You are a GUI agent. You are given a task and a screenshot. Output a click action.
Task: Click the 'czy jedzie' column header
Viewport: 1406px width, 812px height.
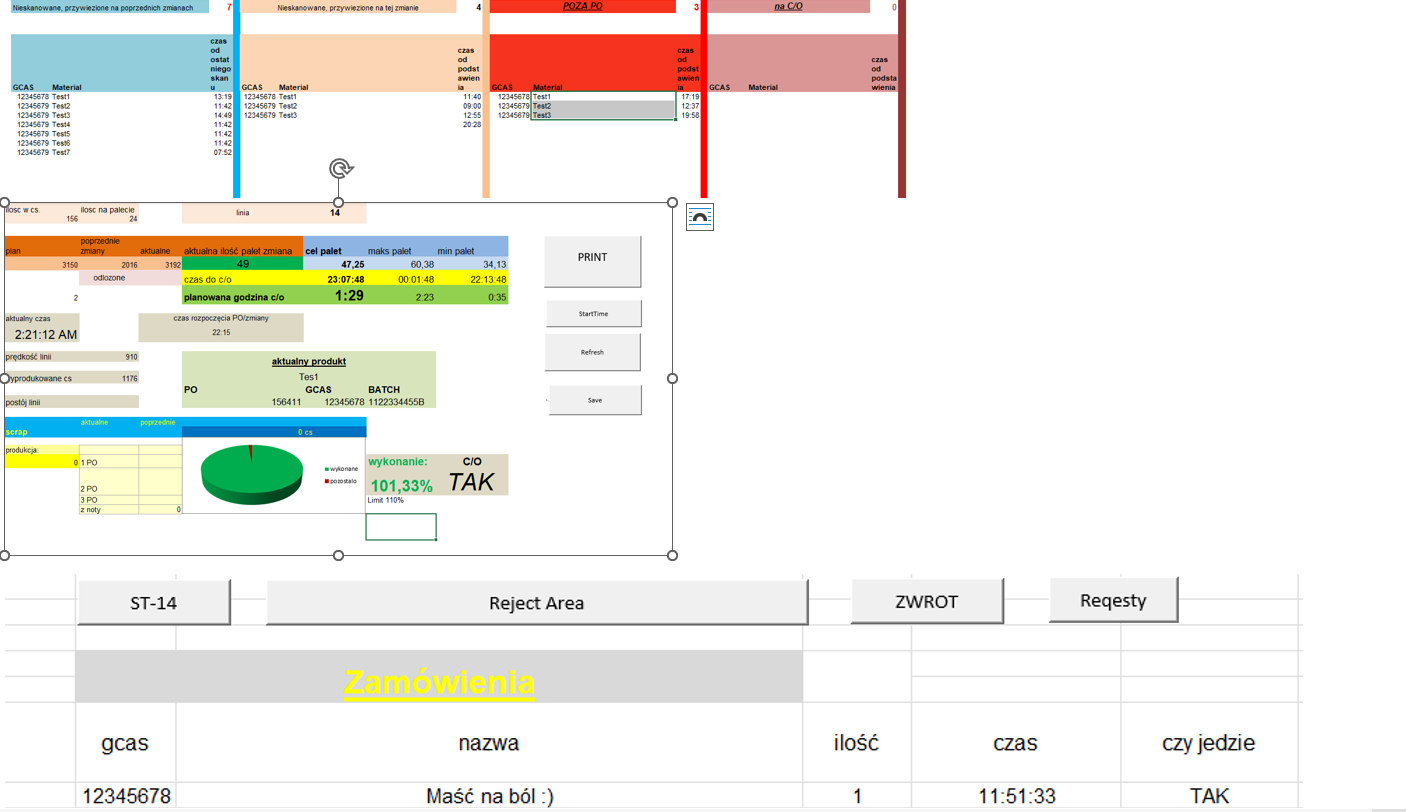coord(1209,742)
